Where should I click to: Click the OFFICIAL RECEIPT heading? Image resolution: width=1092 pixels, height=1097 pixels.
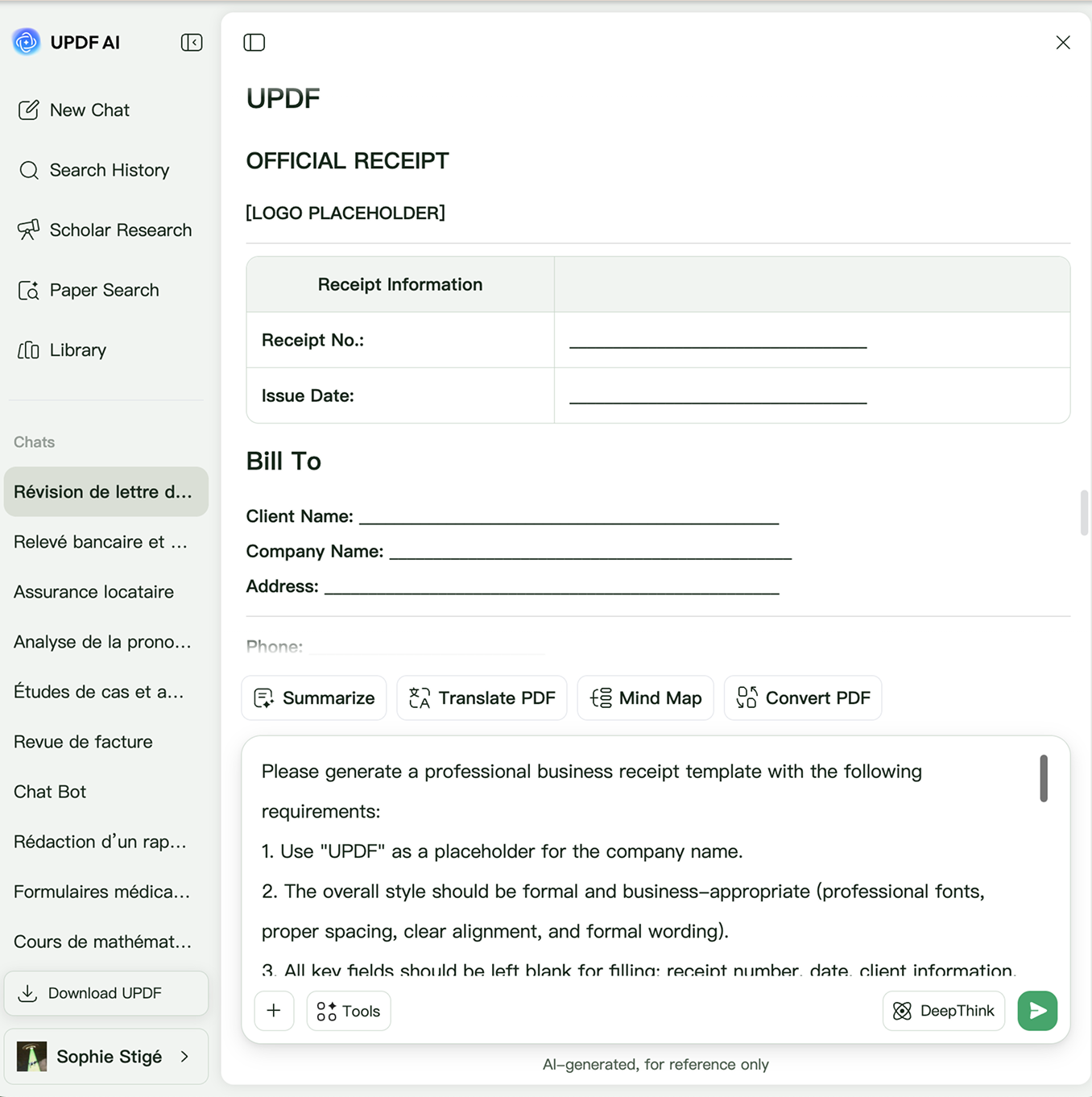tap(348, 161)
